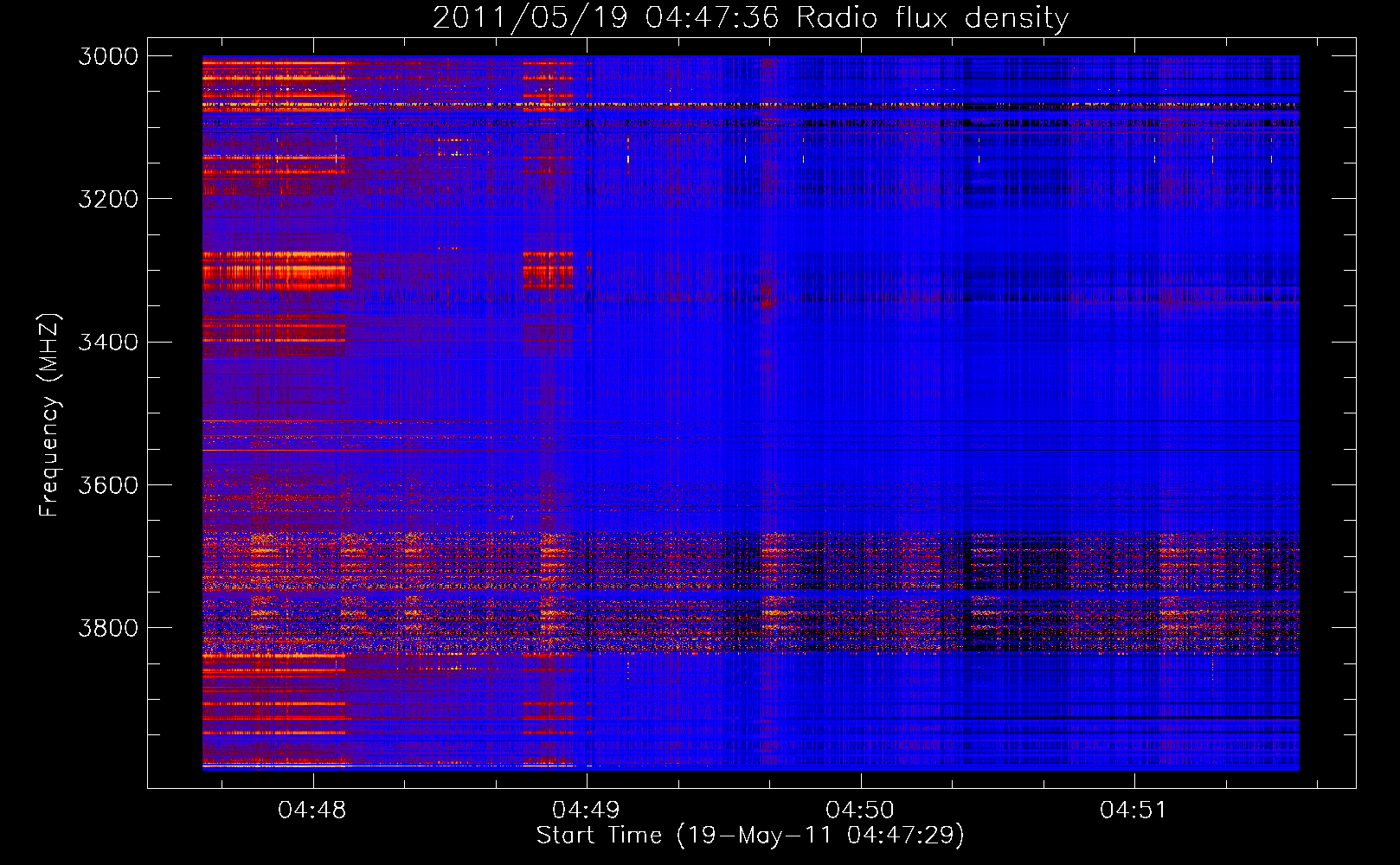Click the 'Frequency (MHZ)' axis label

coord(50,414)
